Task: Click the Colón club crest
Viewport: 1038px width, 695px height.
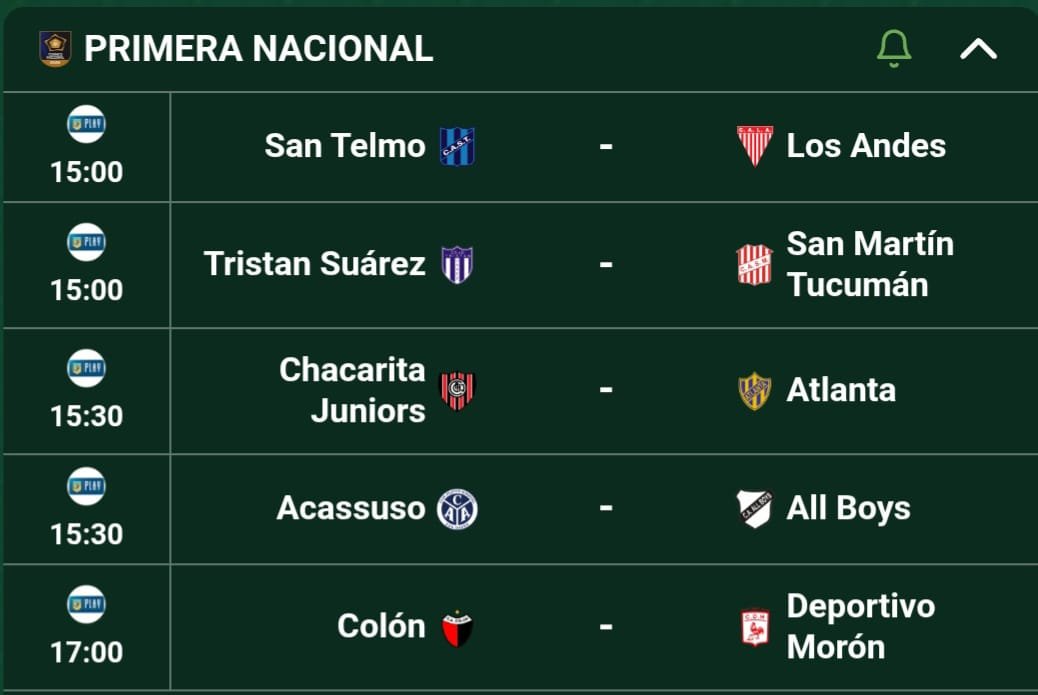Action: (457, 627)
